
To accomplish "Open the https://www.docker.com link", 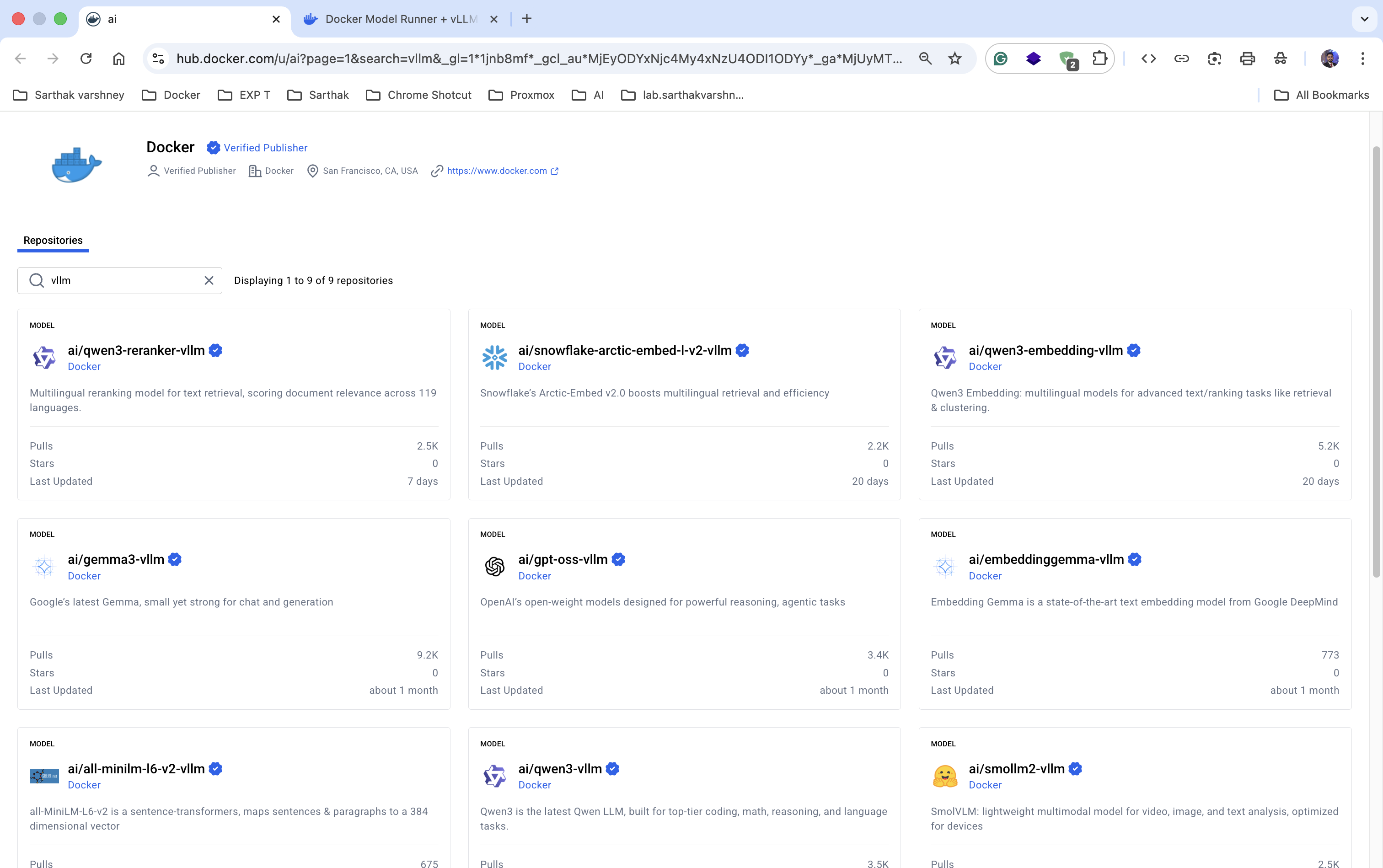I will click(497, 170).
